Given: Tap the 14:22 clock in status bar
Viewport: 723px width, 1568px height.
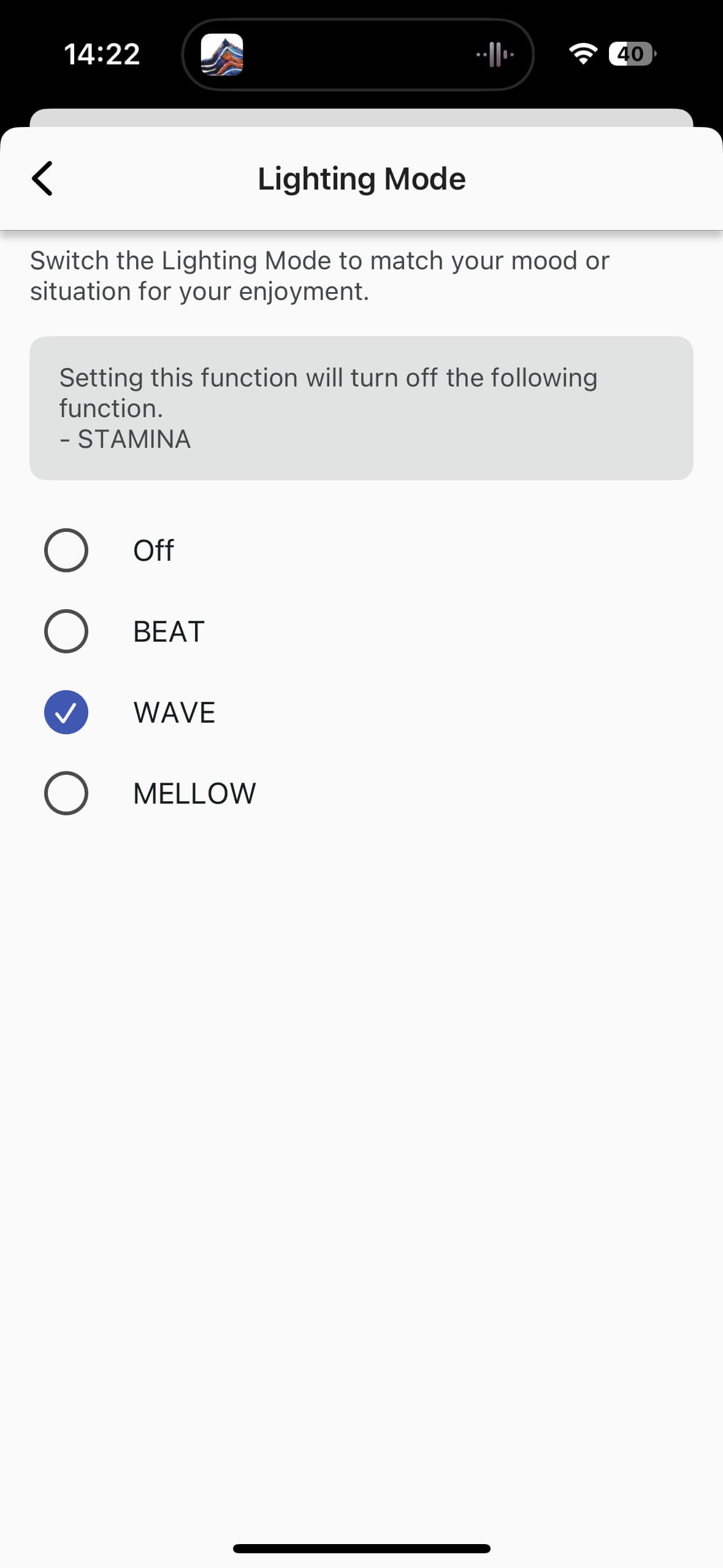Looking at the screenshot, I should 102,54.
